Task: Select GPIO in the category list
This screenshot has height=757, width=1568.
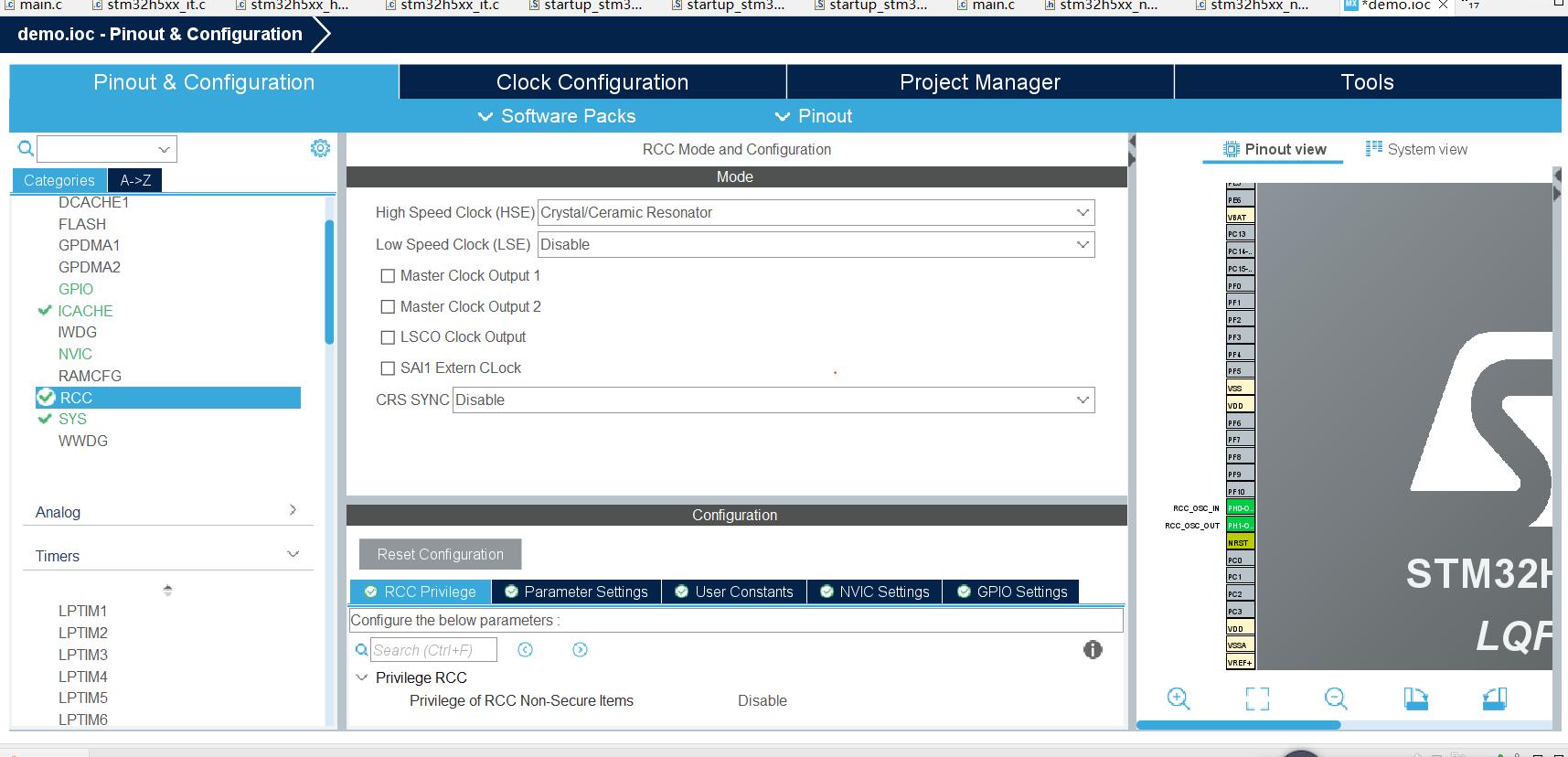Action: click(x=76, y=289)
